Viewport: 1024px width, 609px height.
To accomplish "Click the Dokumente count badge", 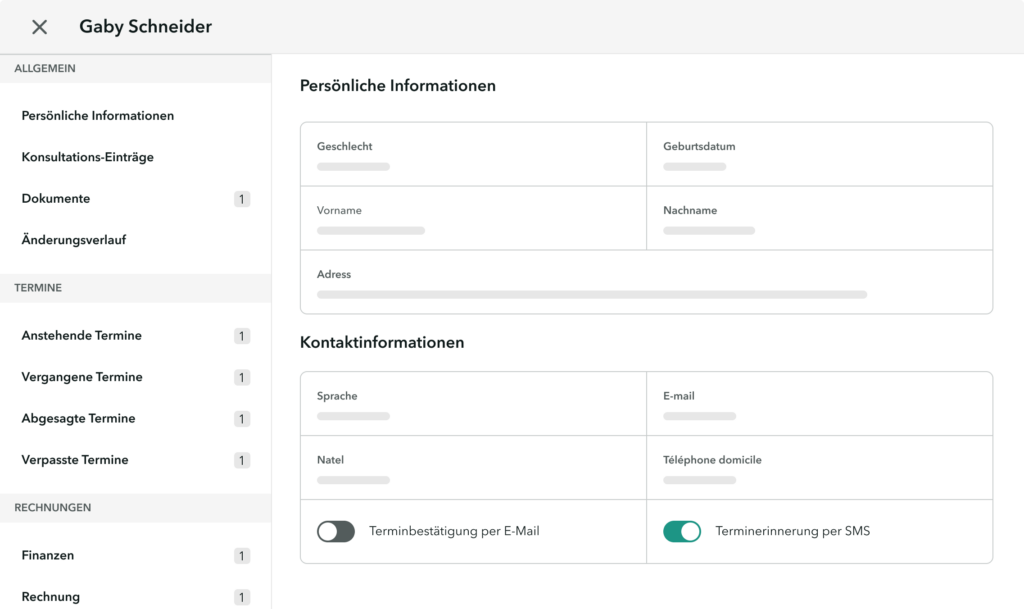I will pos(241,198).
